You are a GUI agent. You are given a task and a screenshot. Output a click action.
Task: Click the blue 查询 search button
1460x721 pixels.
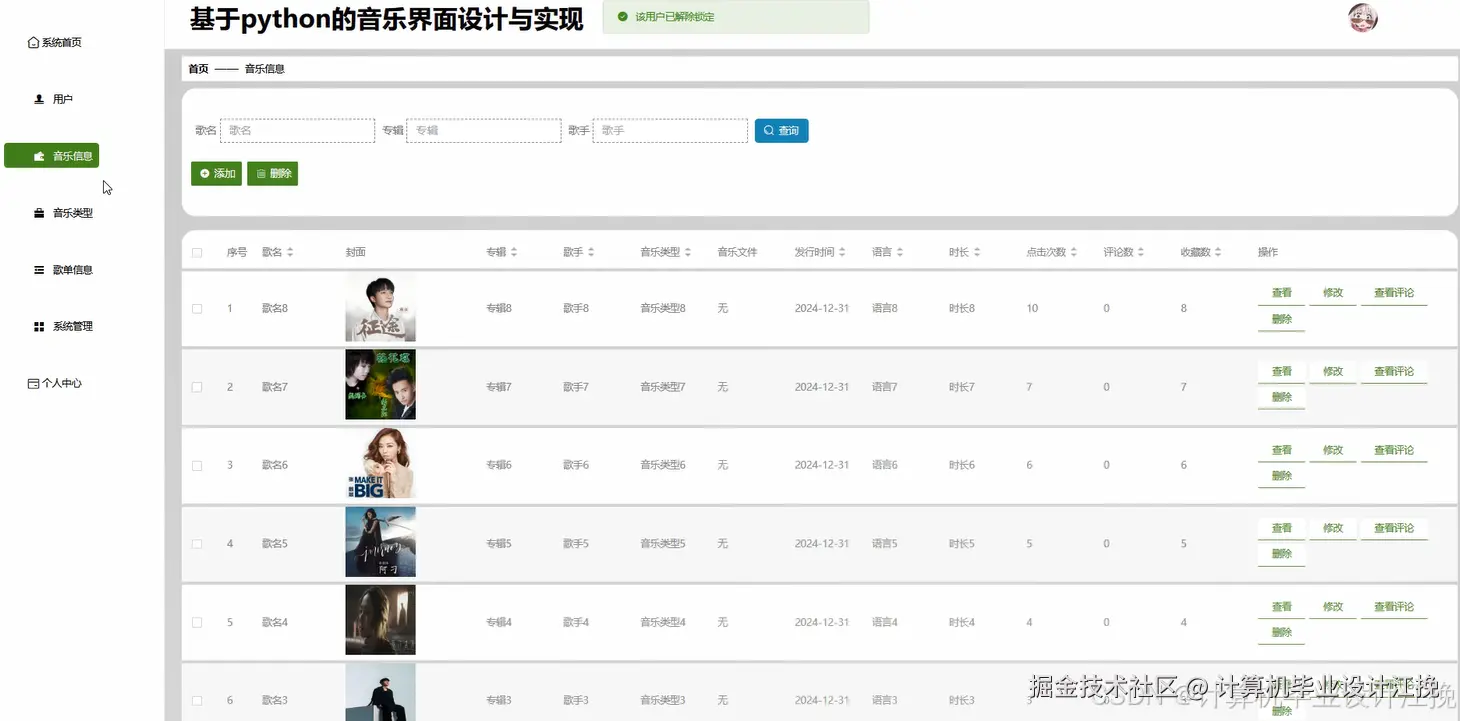(781, 131)
